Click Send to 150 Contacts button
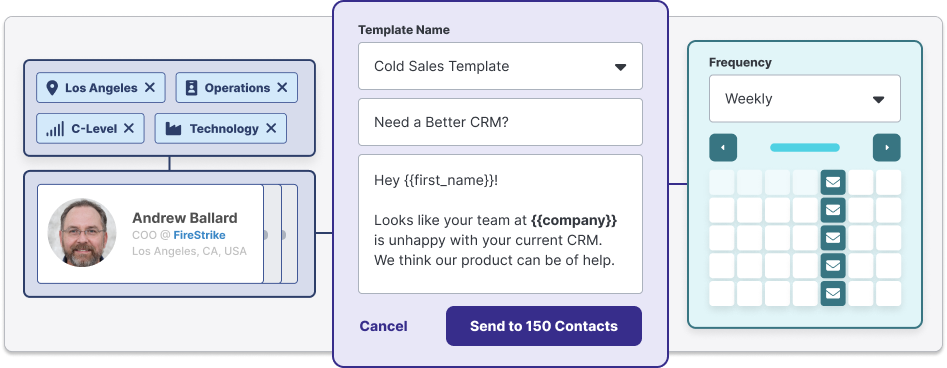The width and height of the screenshot is (947, 368). click(x=544, y=326)
